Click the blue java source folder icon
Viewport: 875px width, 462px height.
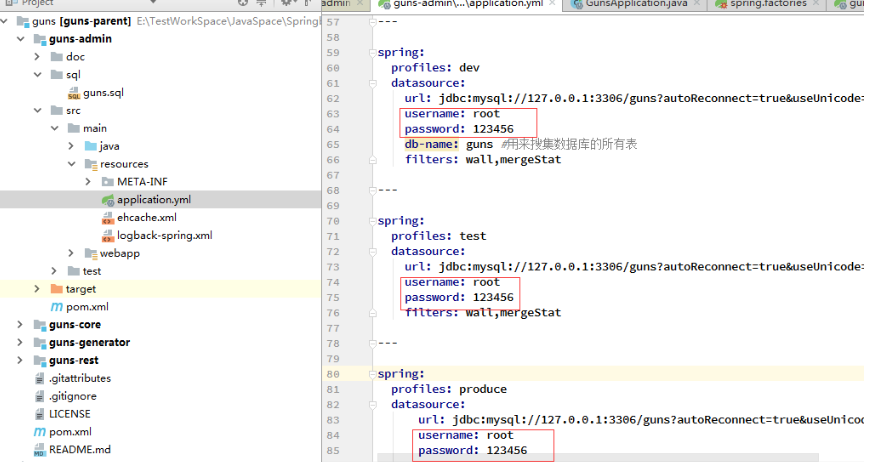click(x=90, y=146)
